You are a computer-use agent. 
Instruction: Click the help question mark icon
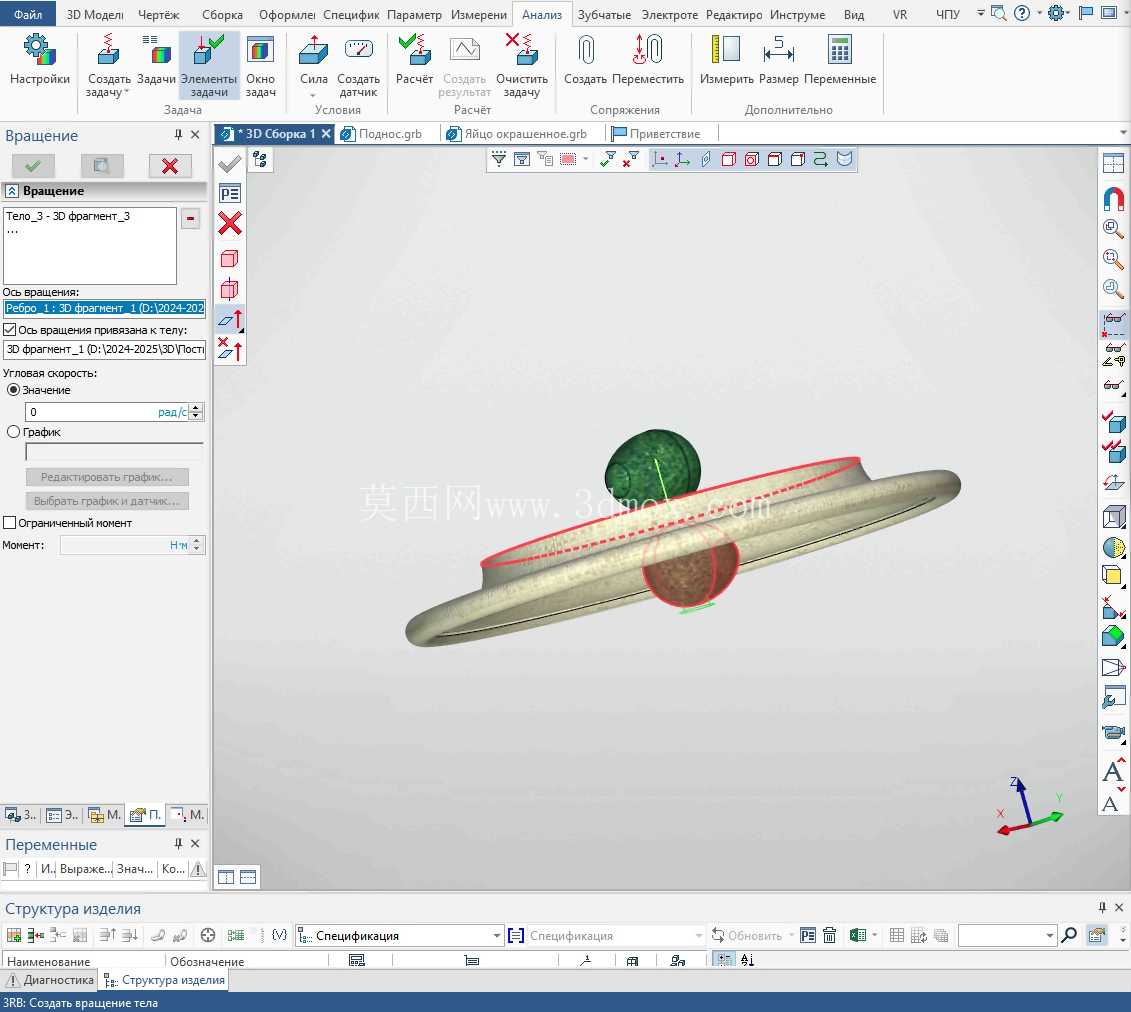pos(1022,13)
